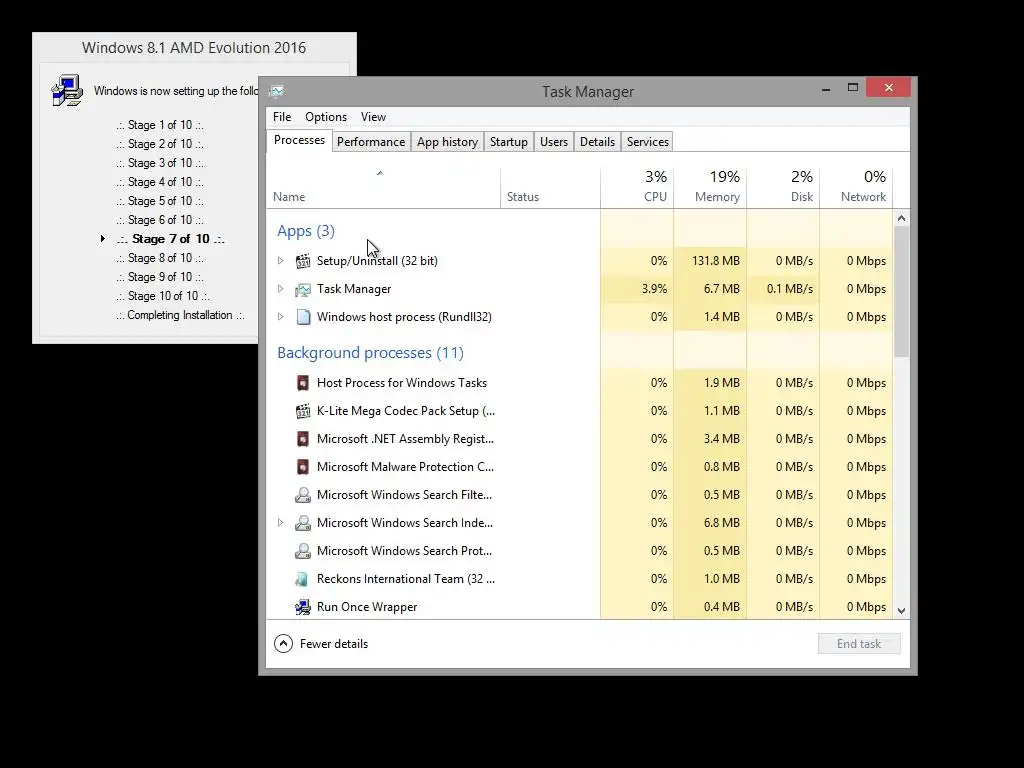
Task: Click the Task Manager title bar icon
Action: click(x=276, y=91)
